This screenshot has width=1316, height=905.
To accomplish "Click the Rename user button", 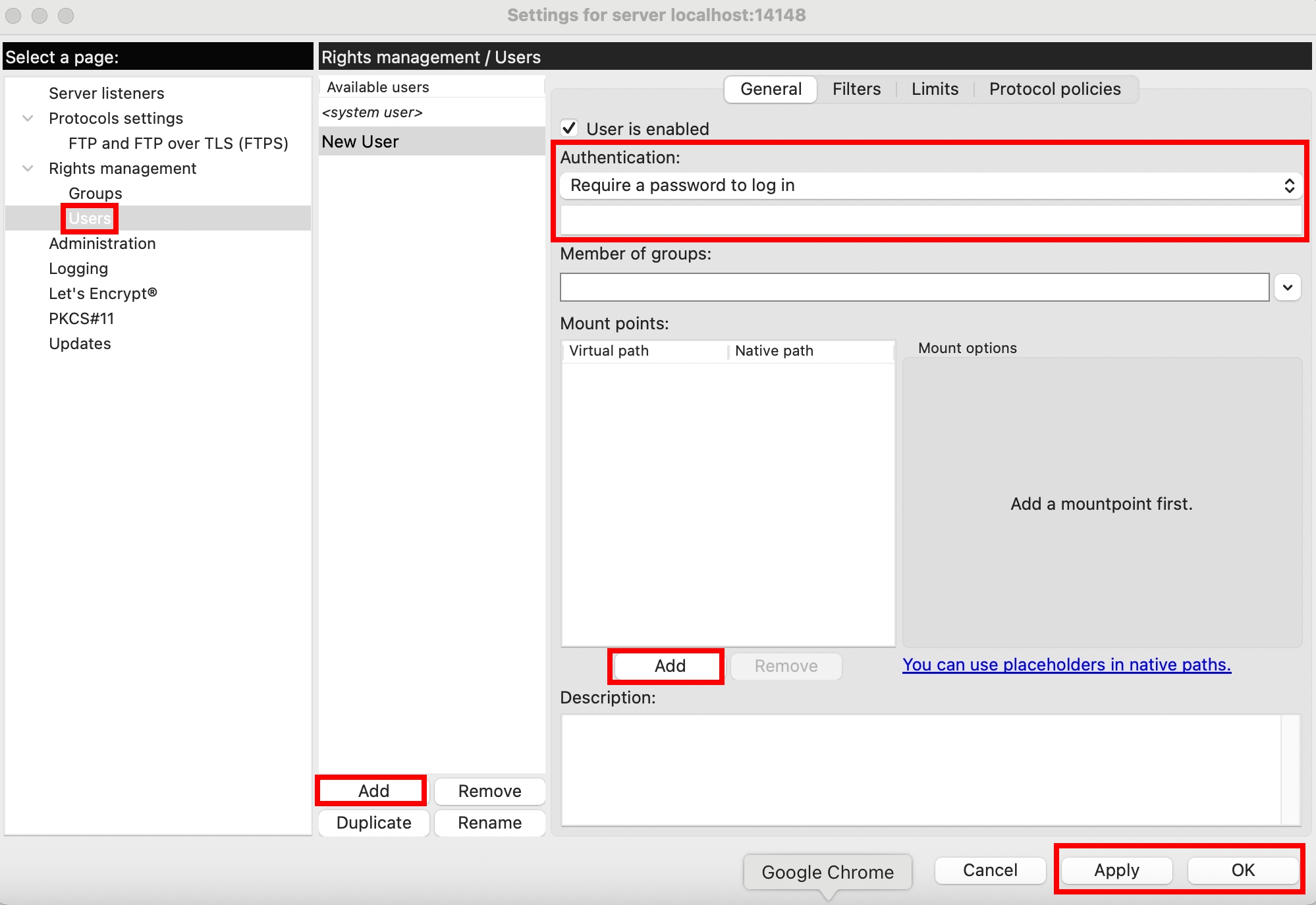I will coord(489,823).
